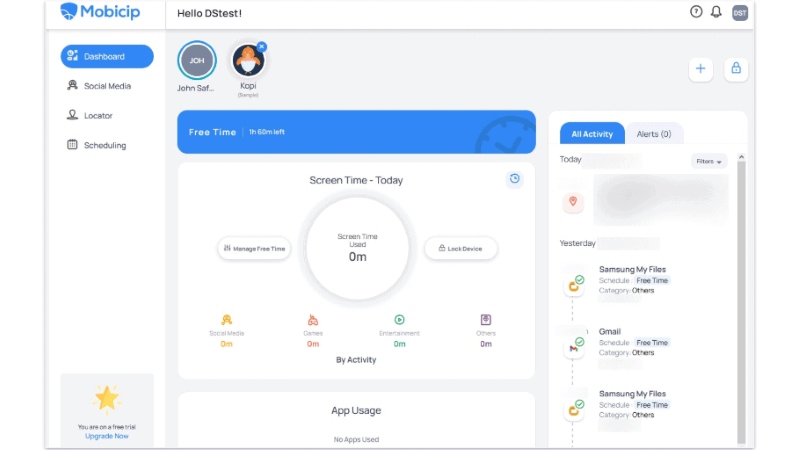Click the 'Yesterday' activity heading
This screenshot has height=450, width=800.
(578, 243)
